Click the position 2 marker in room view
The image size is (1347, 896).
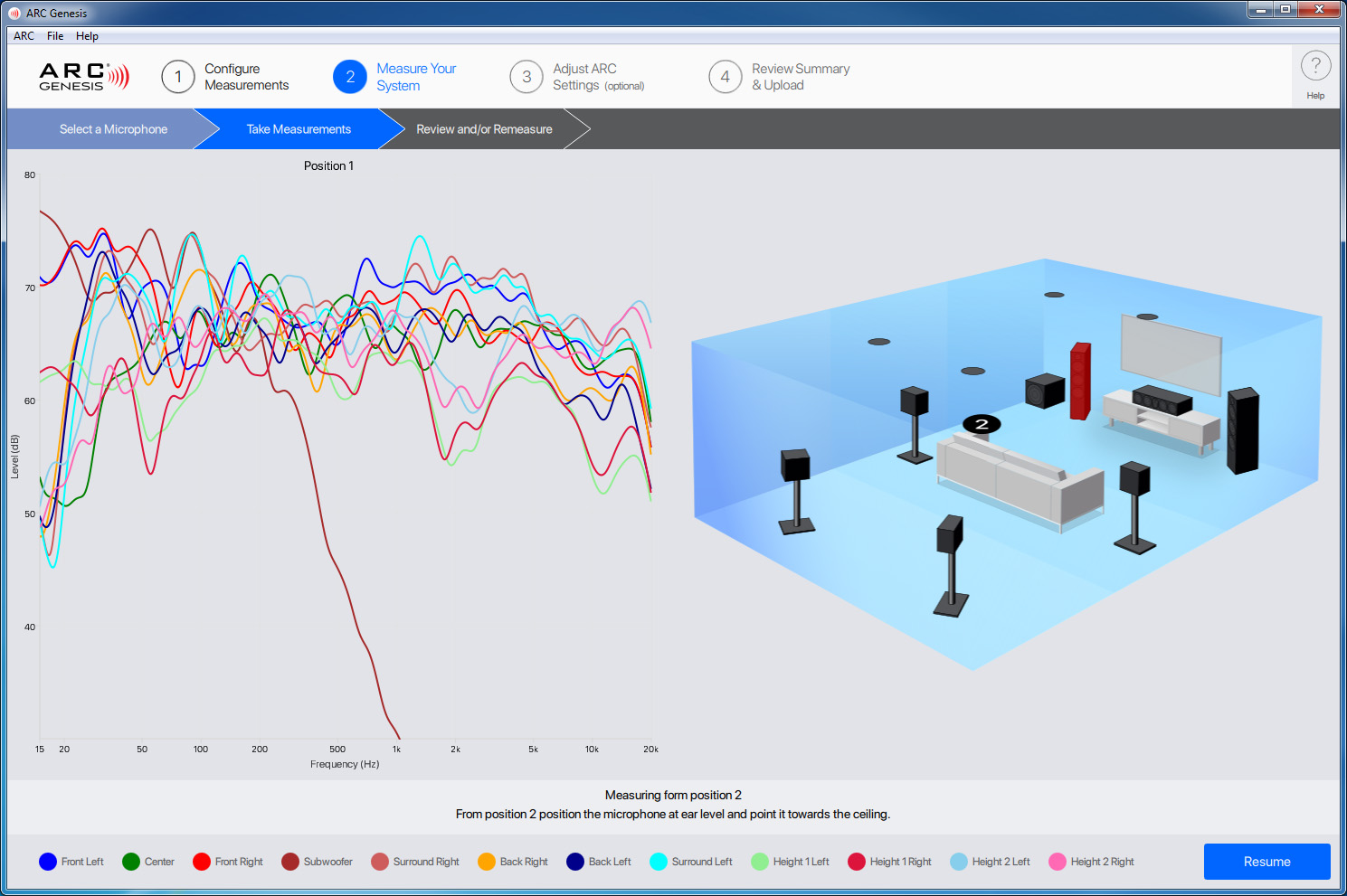[x=982, y=424]
